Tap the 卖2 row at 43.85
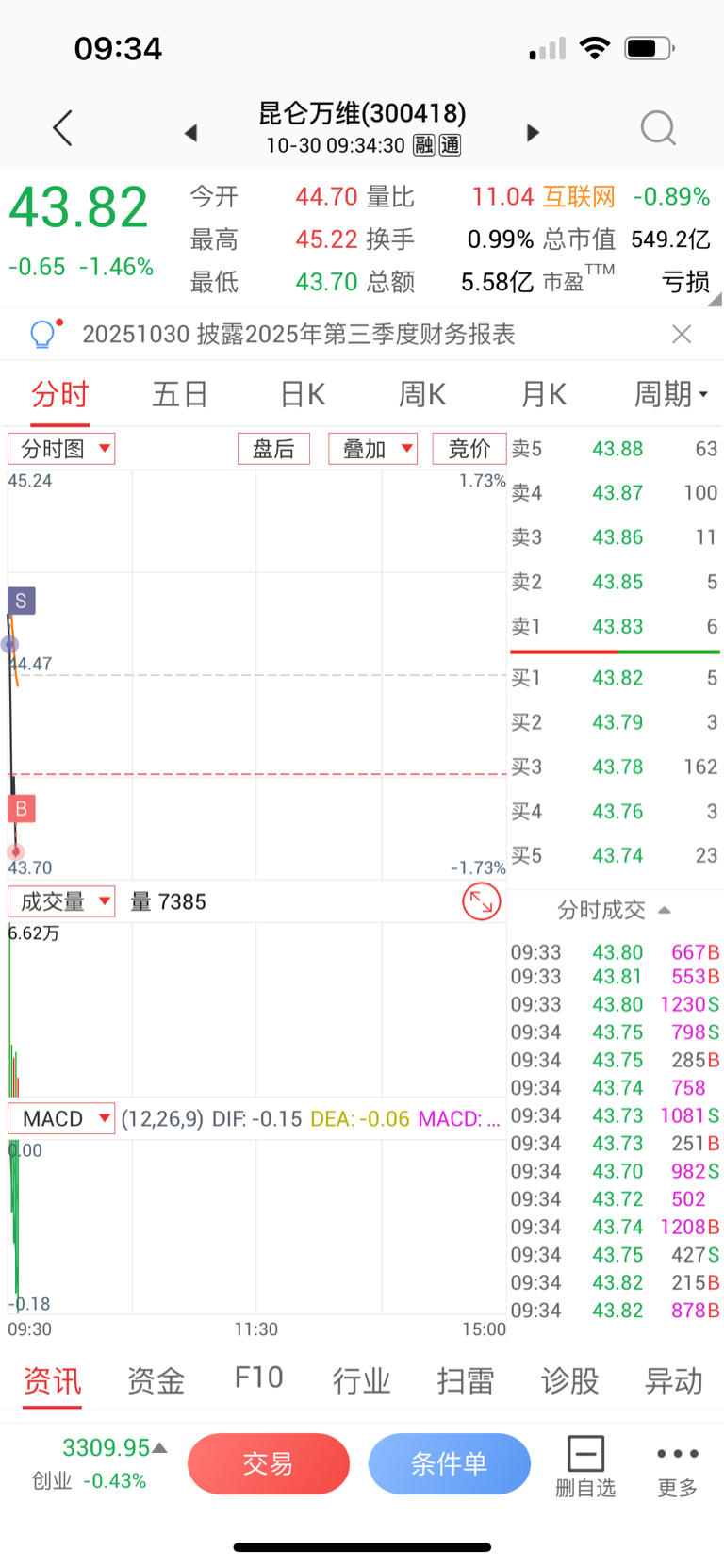This screenshot has height=1568, width=724. coord(615,582)
